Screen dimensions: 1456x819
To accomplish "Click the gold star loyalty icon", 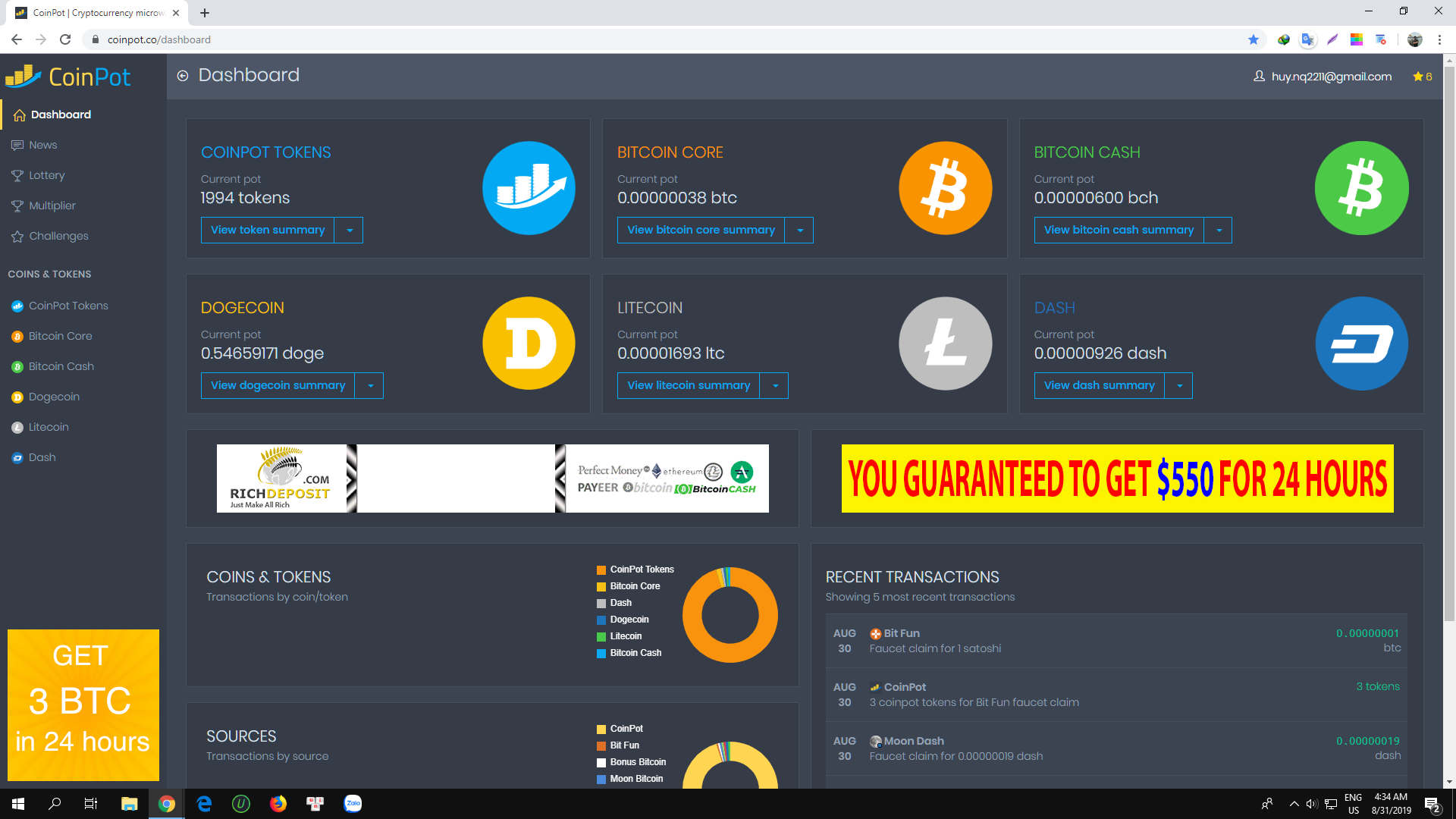I will (1417, 77).
